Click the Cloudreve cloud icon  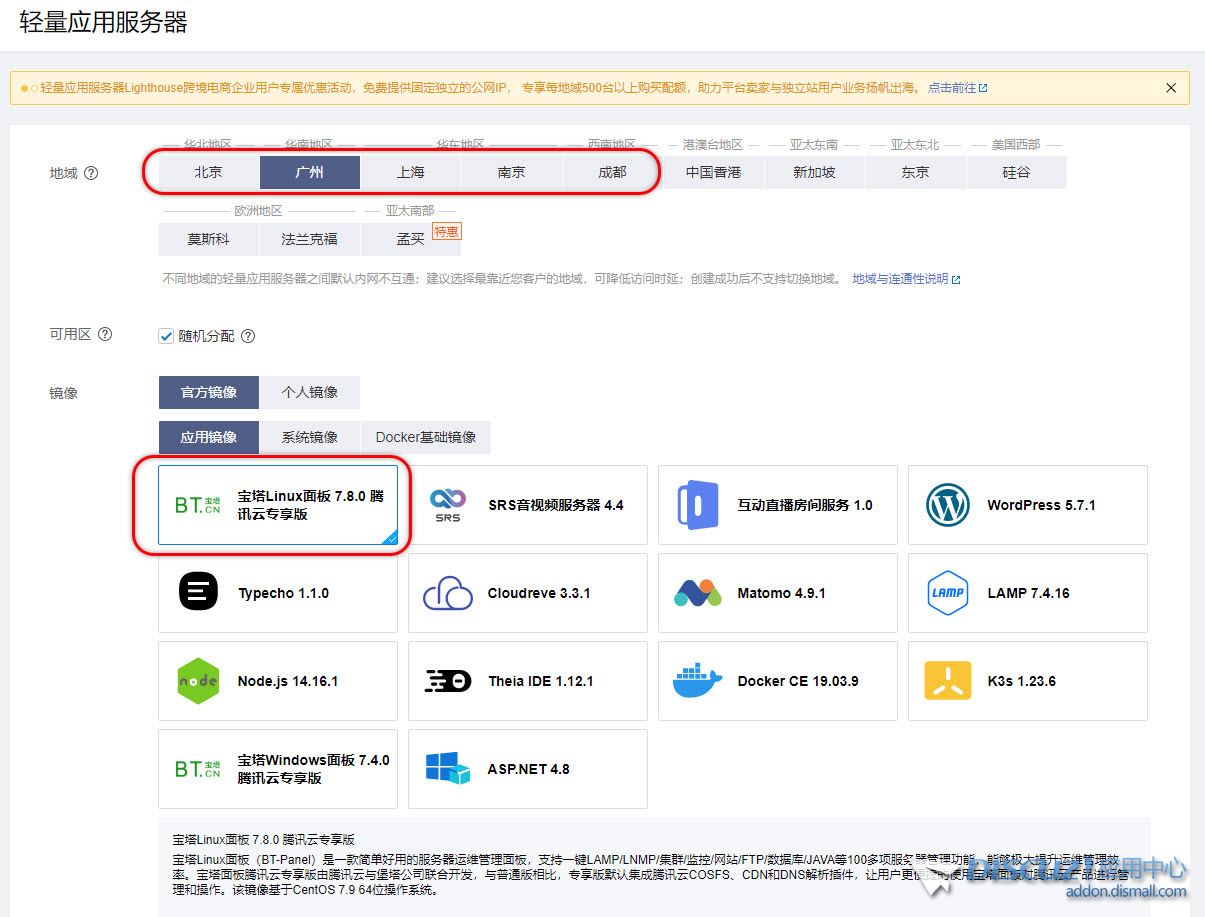448,593
